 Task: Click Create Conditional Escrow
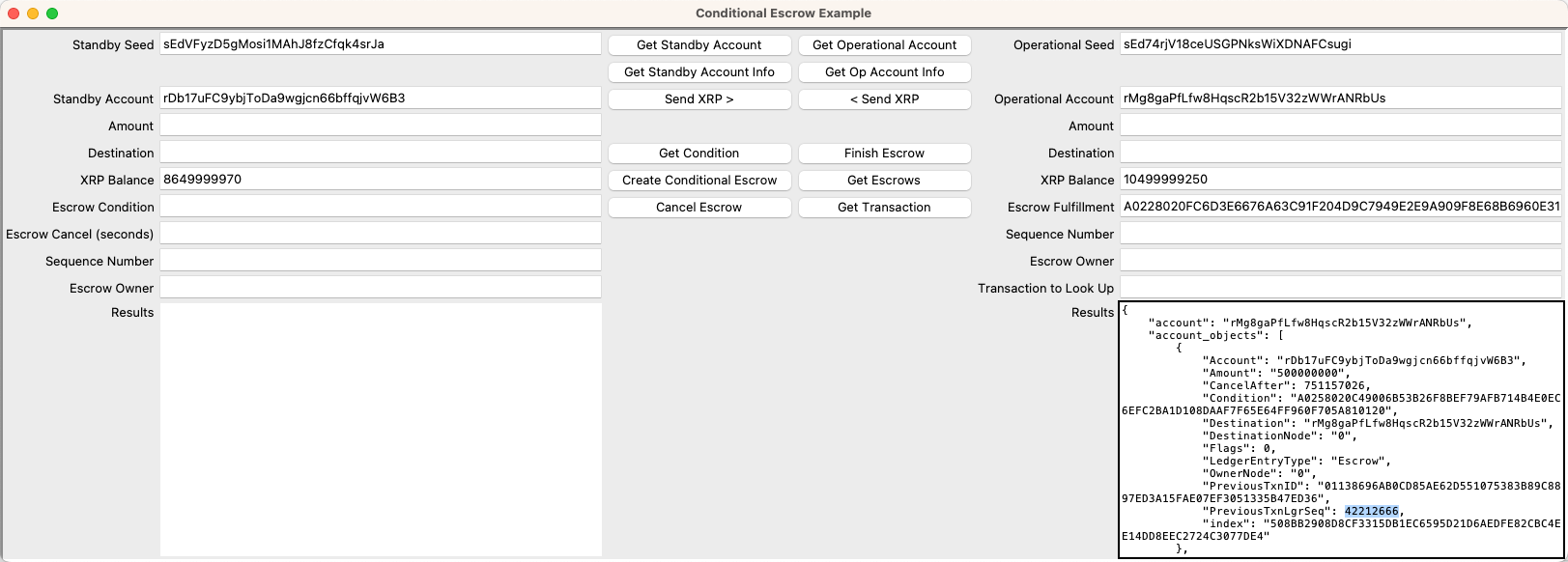tap(698, 180)
